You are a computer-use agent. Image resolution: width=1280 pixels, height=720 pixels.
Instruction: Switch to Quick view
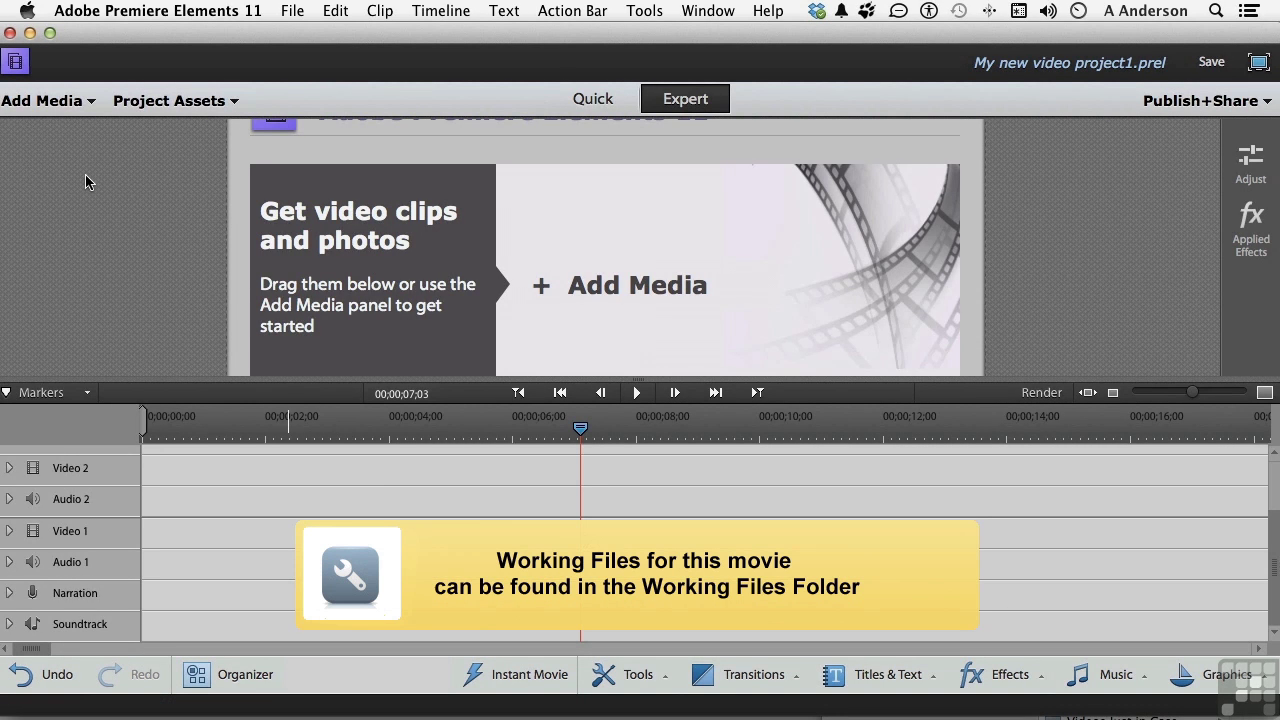(x=593, y=99)
